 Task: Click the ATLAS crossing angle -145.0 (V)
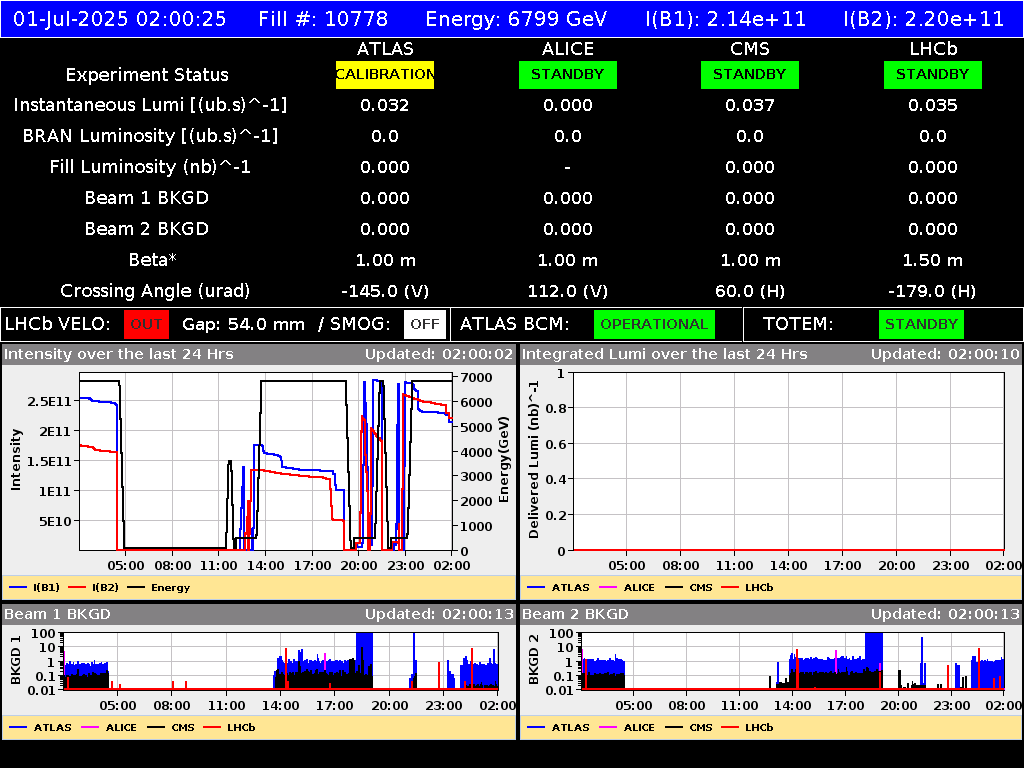click(x=385, y=291)
